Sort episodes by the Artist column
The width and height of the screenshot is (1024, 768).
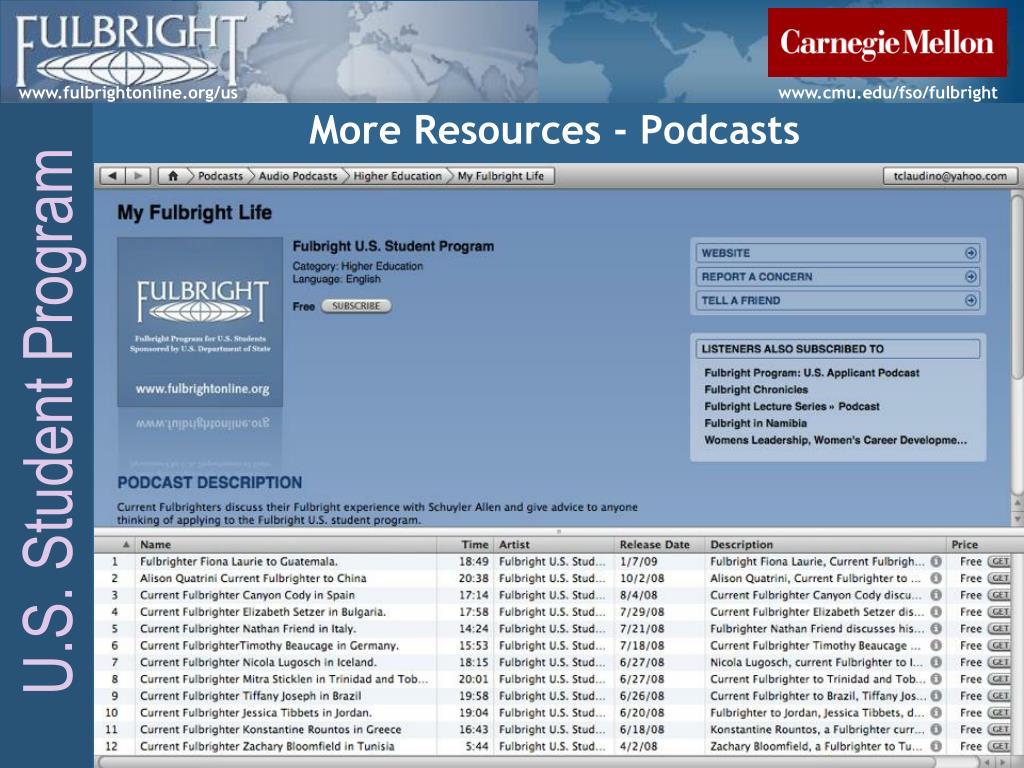[x=554, y=545]
